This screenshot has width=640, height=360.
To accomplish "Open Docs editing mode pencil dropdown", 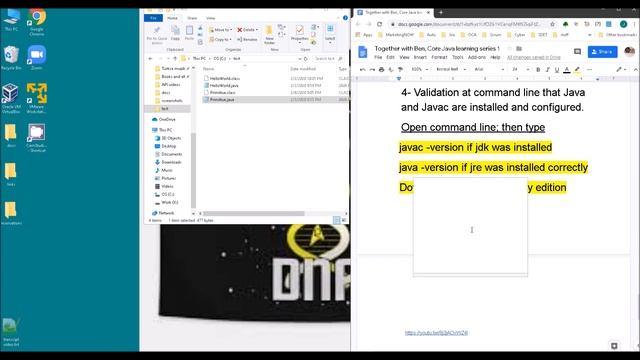I will [622, 70].
